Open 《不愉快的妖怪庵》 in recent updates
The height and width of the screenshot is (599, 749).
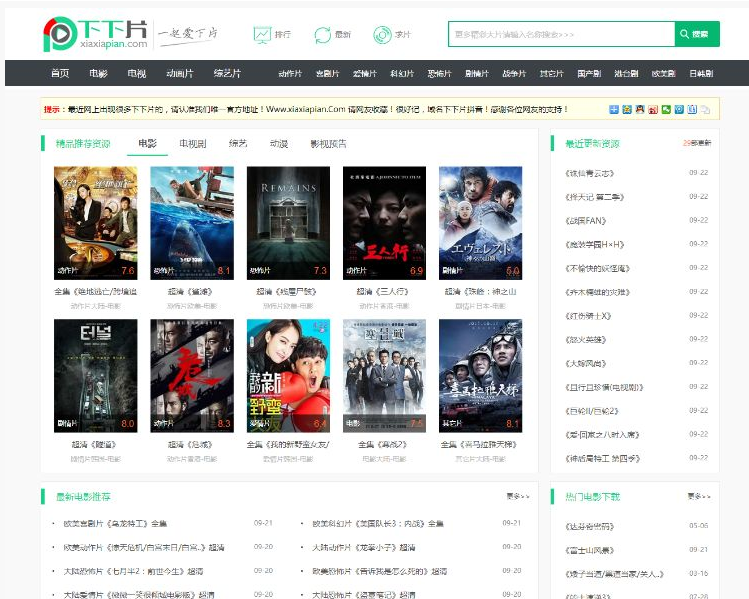point(597,268)
